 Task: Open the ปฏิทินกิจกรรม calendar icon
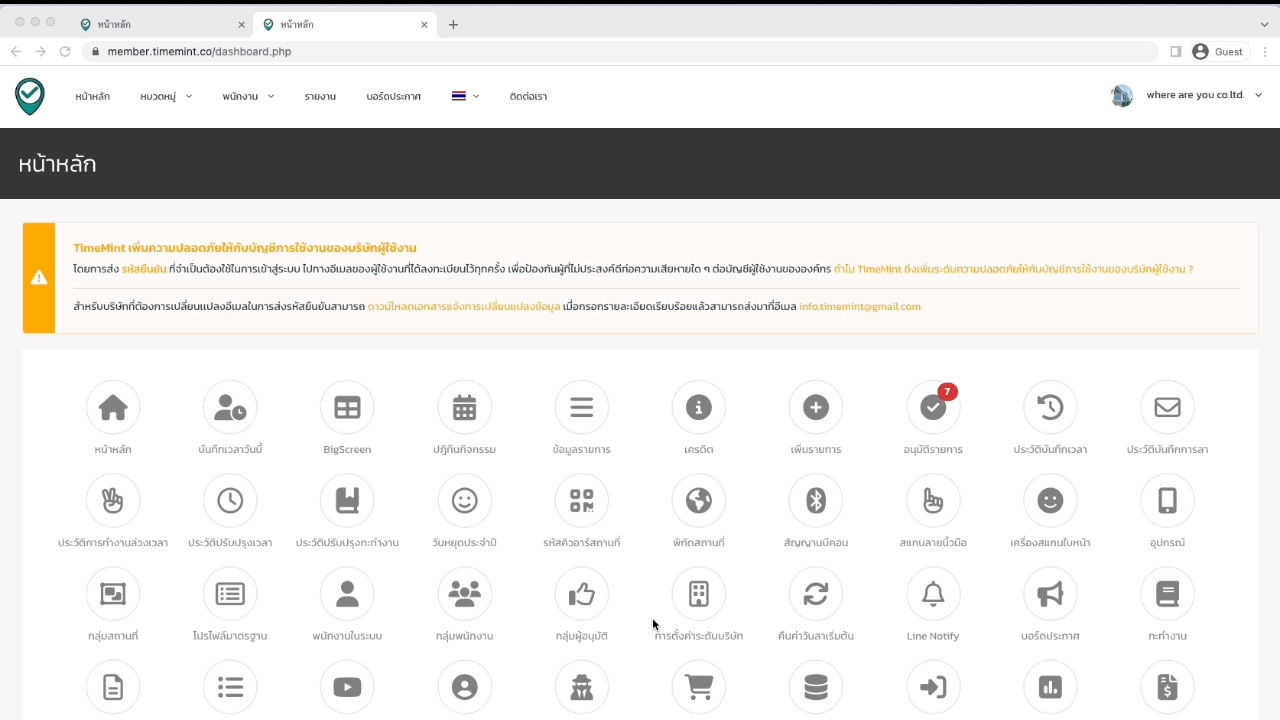pyautogui.click(x=464, y=408)
